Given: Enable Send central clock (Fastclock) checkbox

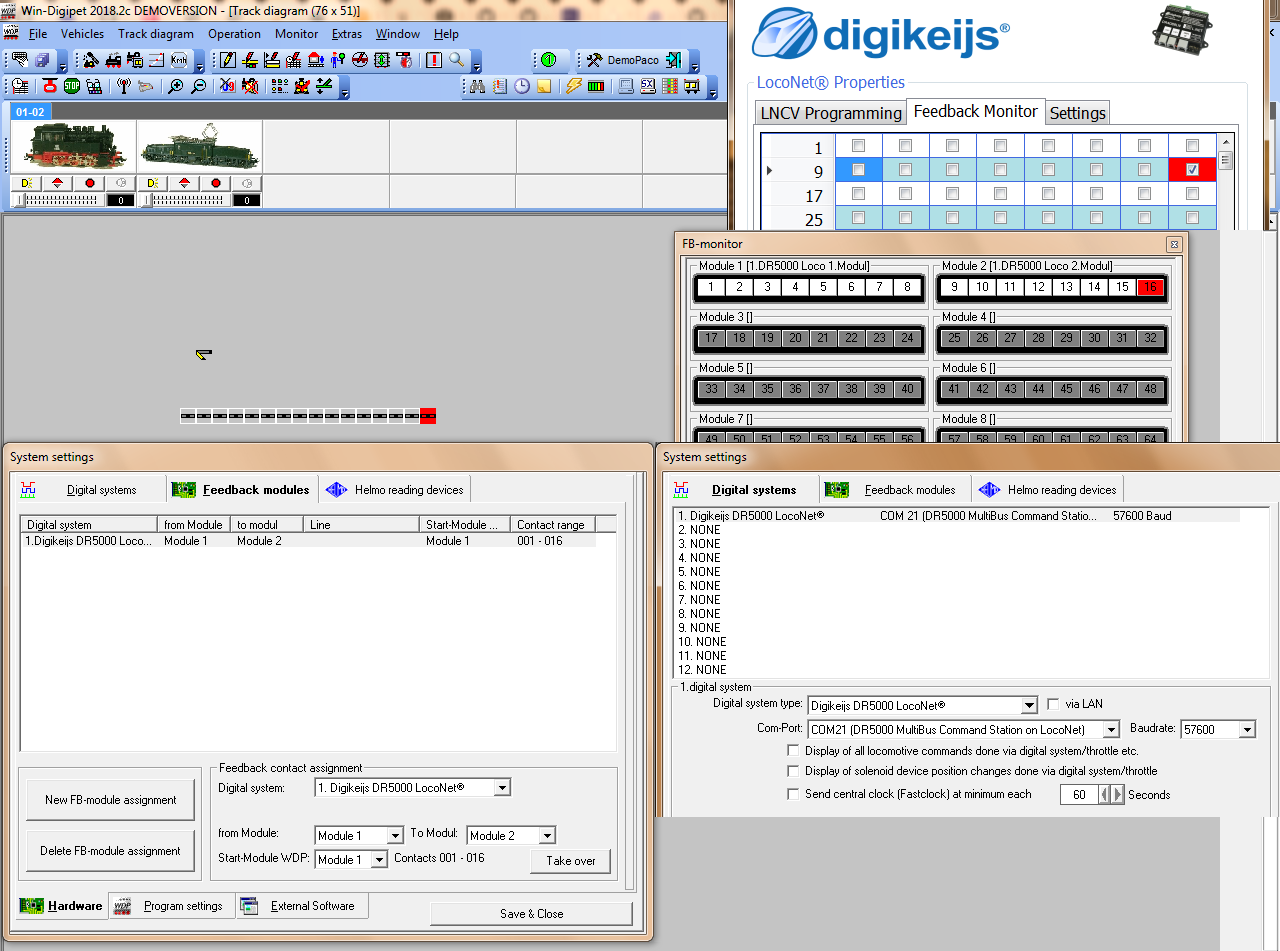Looking at the screenshot, I should pyautogui.click(x=794, y=794).
